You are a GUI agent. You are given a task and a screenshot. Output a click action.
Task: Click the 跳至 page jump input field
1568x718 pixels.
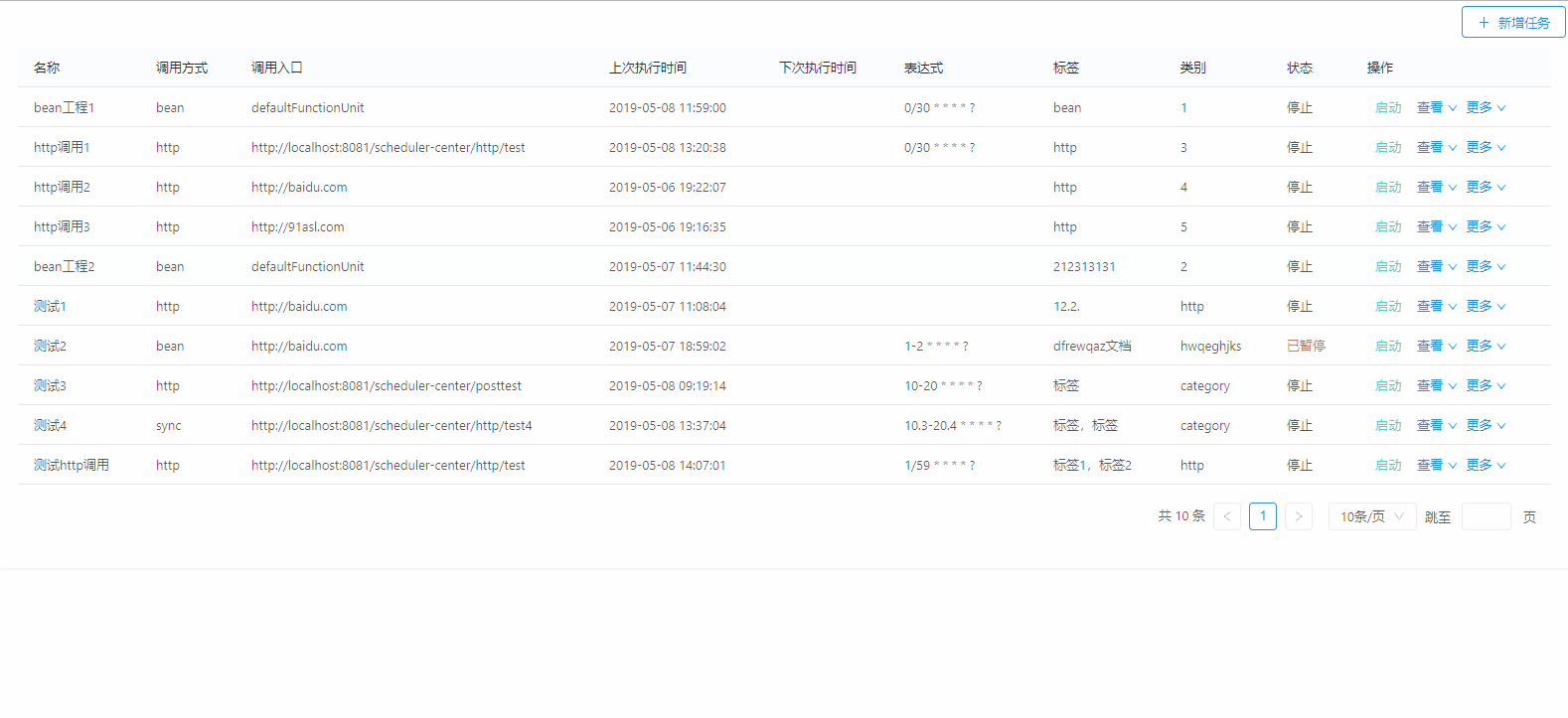(x=1486, y=516)
